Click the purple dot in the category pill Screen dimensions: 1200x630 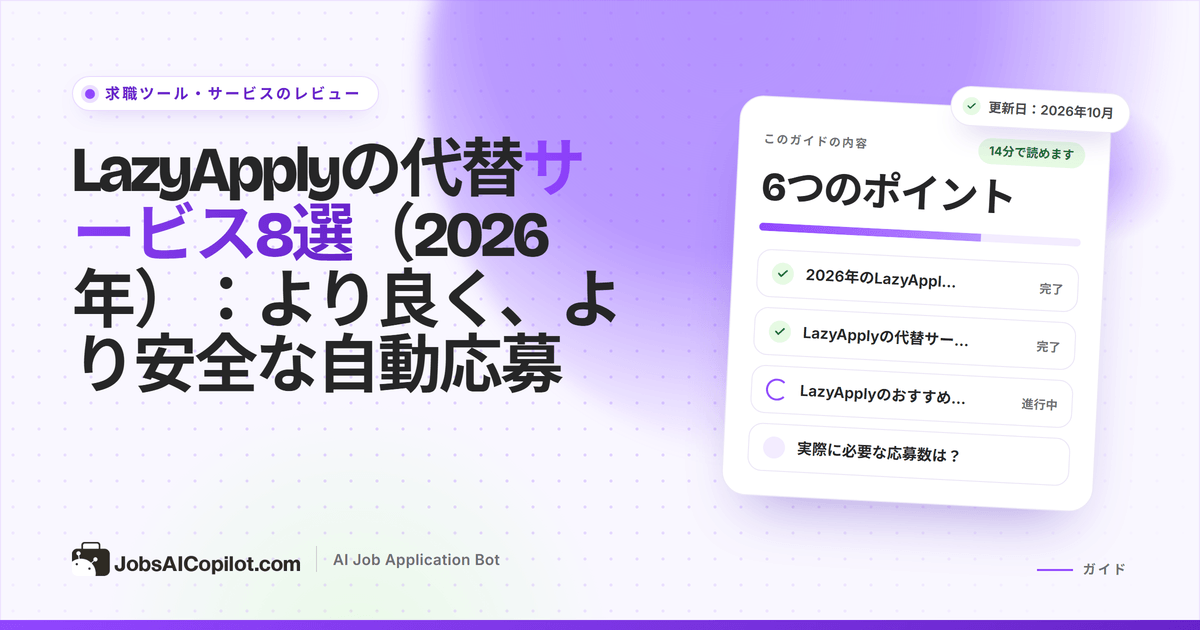90,94
